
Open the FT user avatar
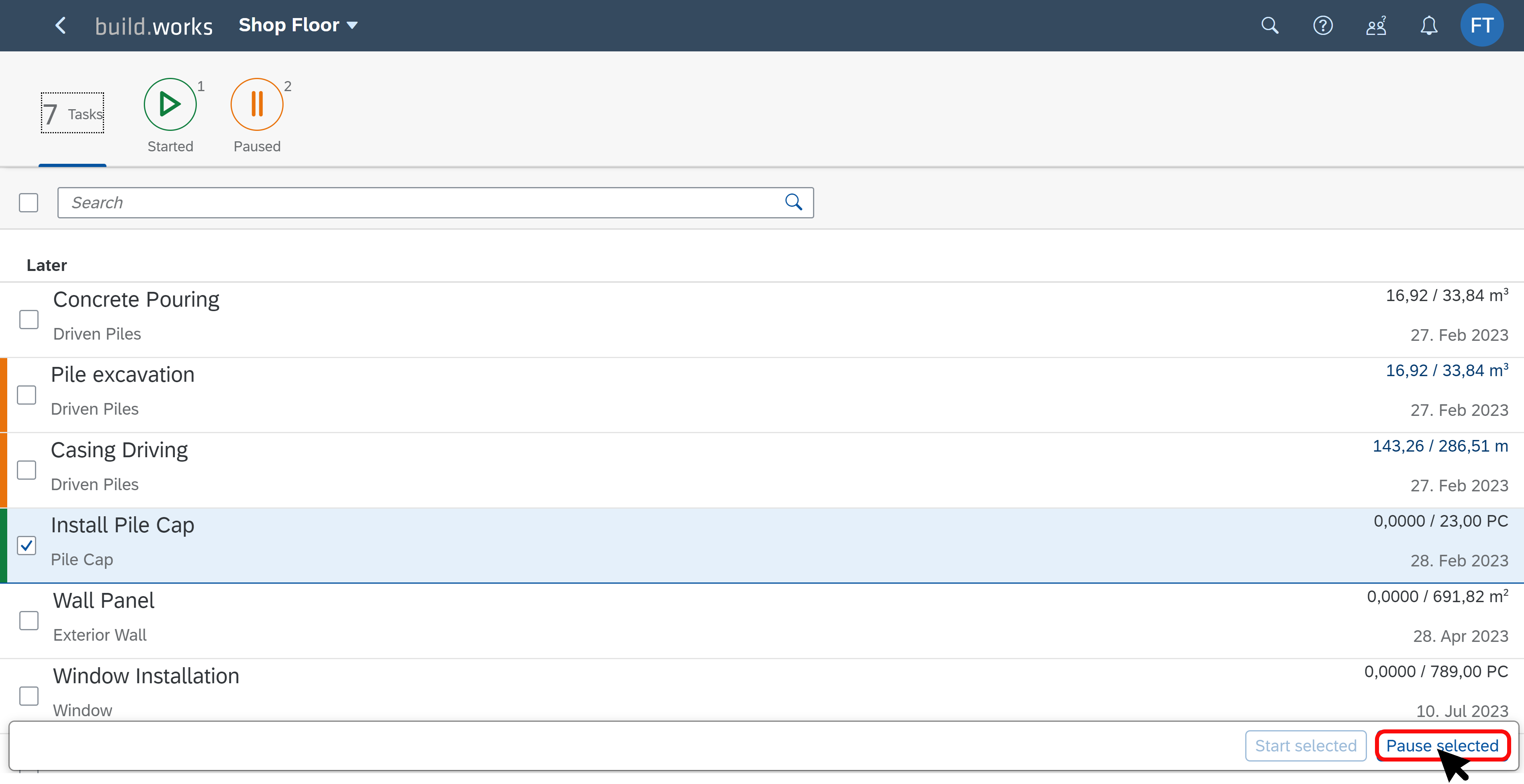click(1482, 25)
